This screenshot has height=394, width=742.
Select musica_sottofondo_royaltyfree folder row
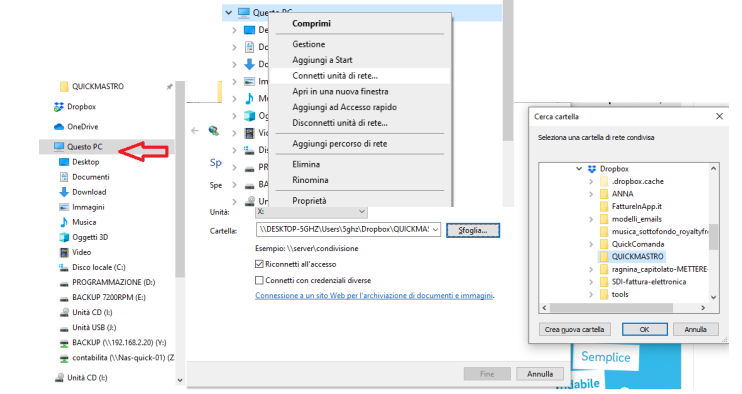[x=654, y=232]
